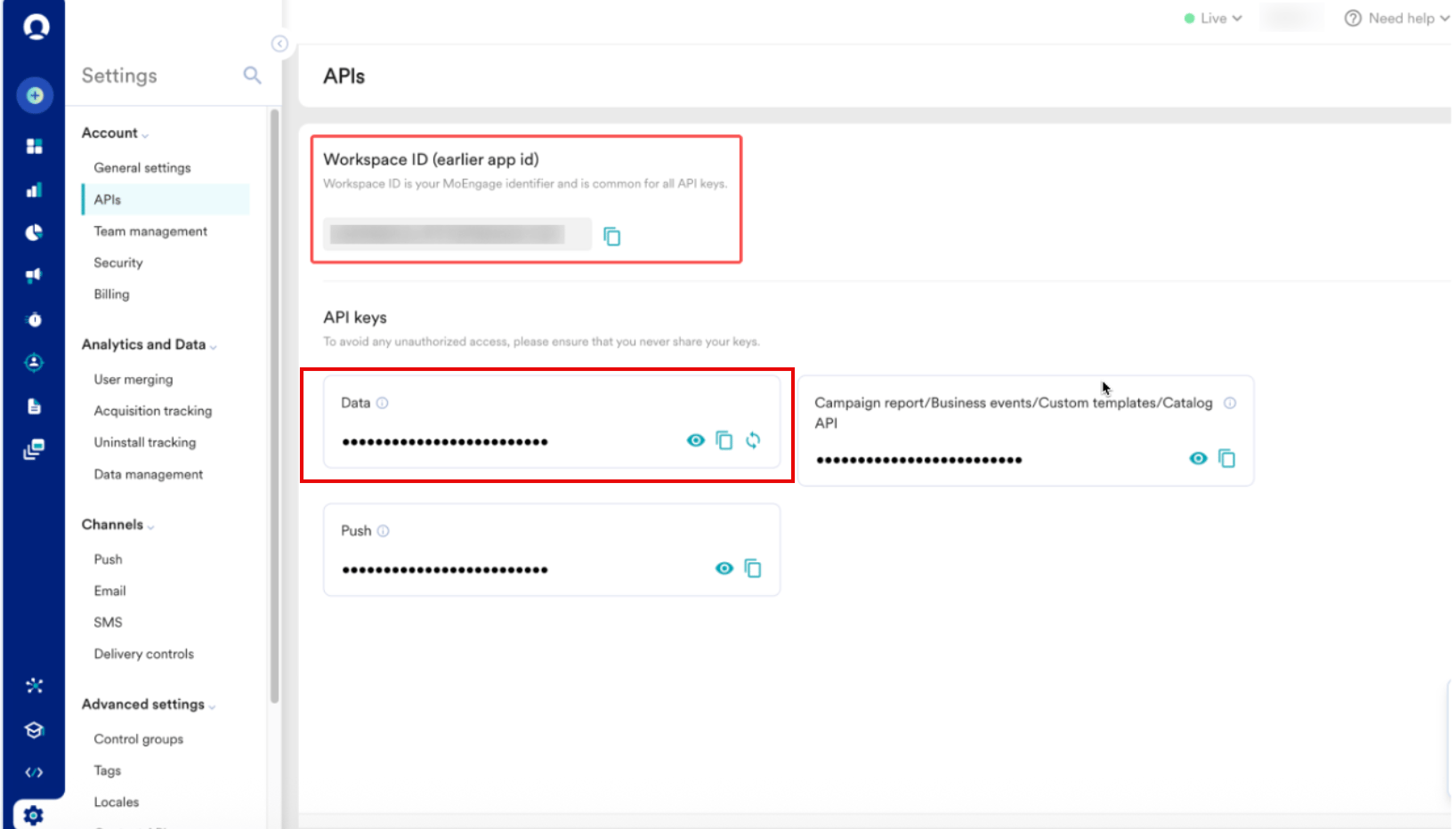The height and width of the screenshot is (829, 1456).
Task: Open Locales settings
Action: click(117, 802)
